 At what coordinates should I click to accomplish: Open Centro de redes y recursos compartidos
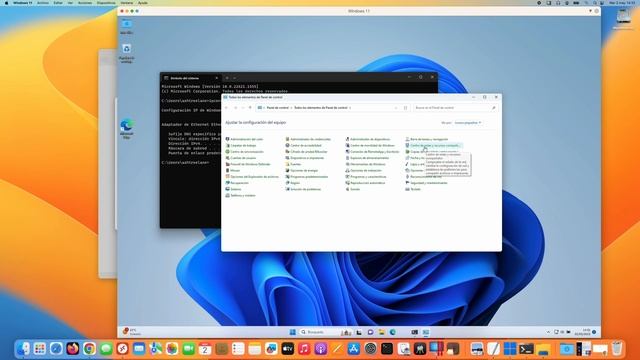click(433, 145)
